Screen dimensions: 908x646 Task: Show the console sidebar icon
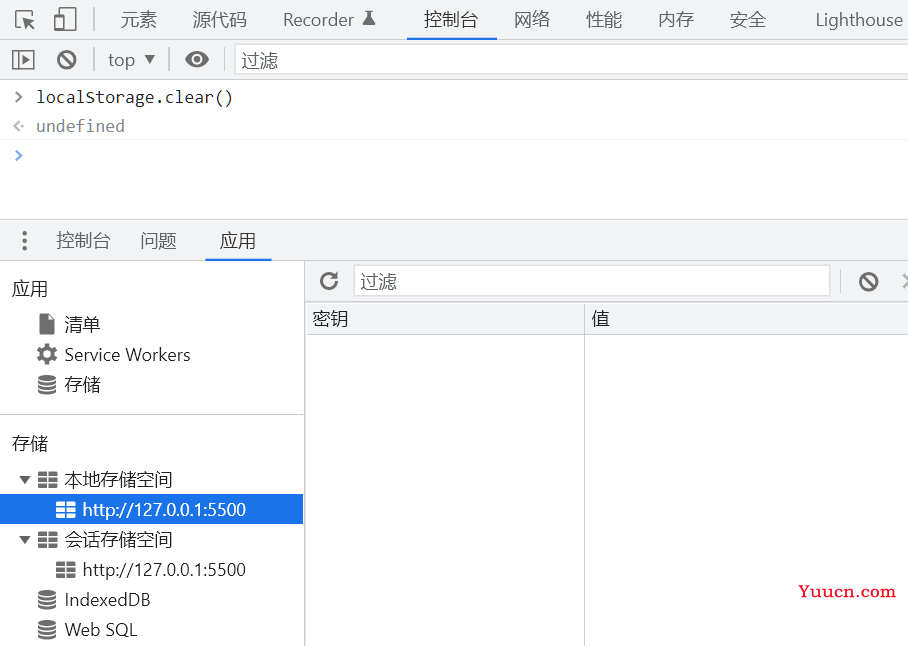click(23, 60)
